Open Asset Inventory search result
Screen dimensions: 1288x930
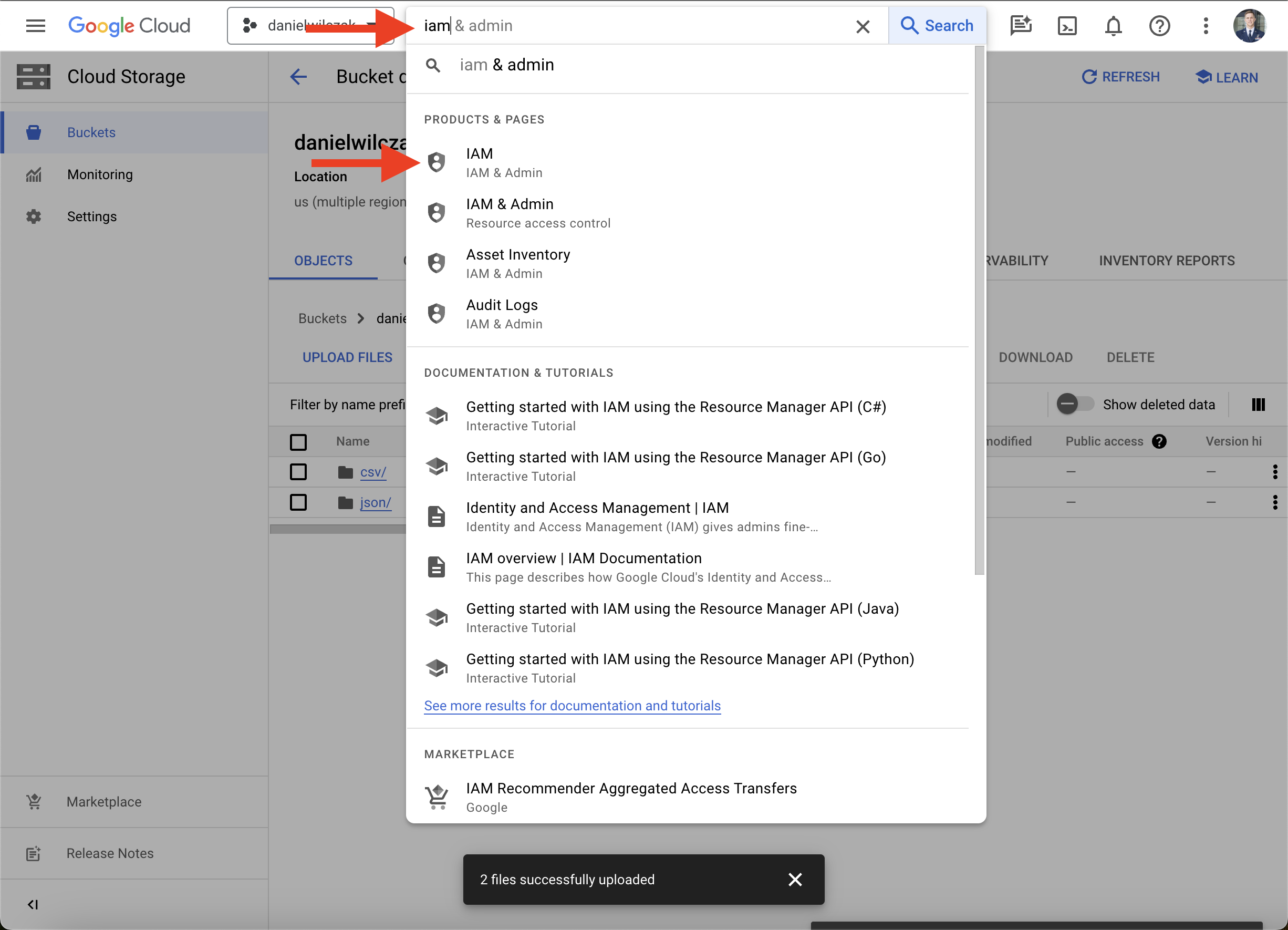tap(687, 264)
